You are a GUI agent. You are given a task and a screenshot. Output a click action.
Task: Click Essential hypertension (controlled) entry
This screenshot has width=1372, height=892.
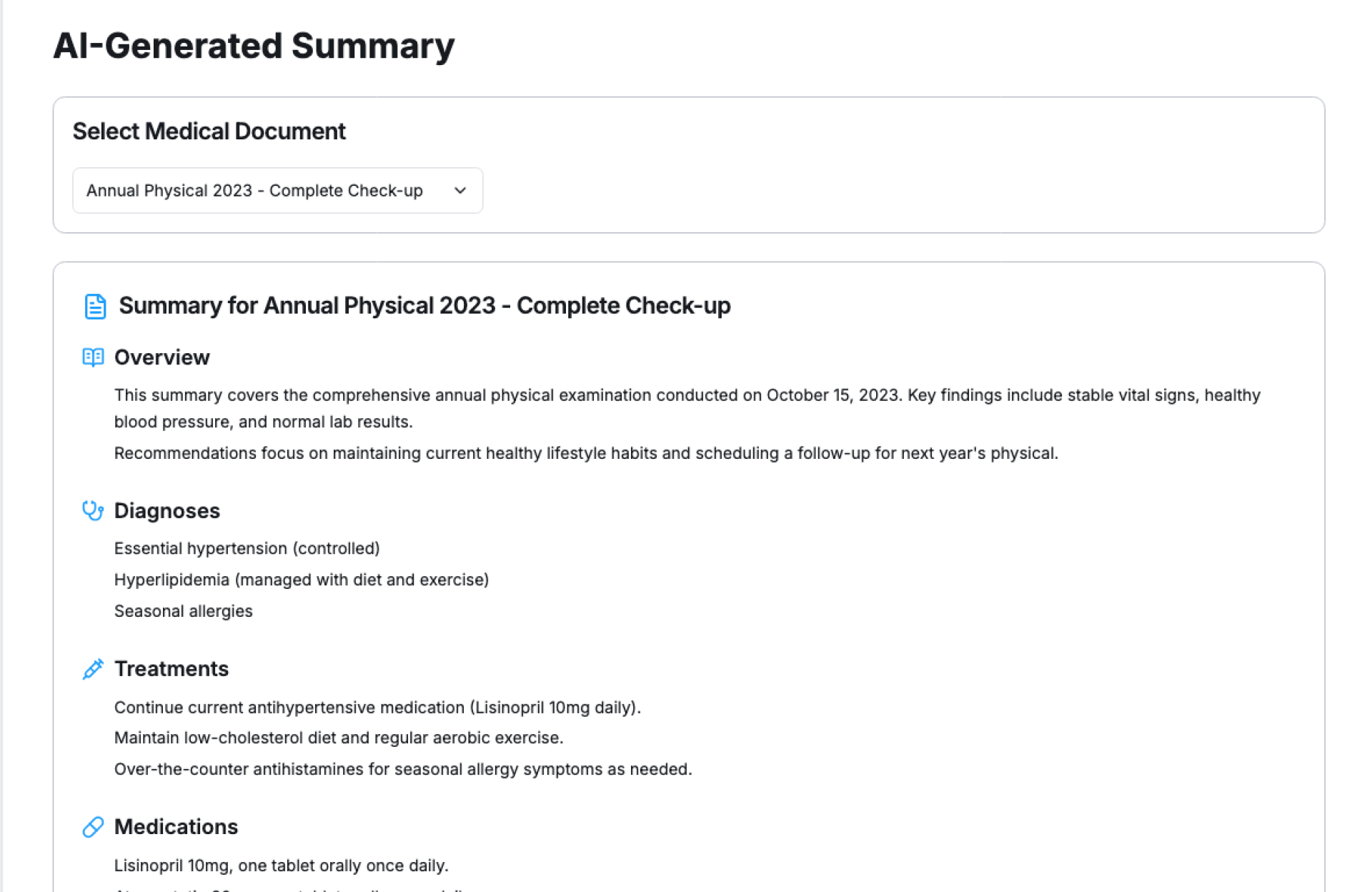pos(247,548)
